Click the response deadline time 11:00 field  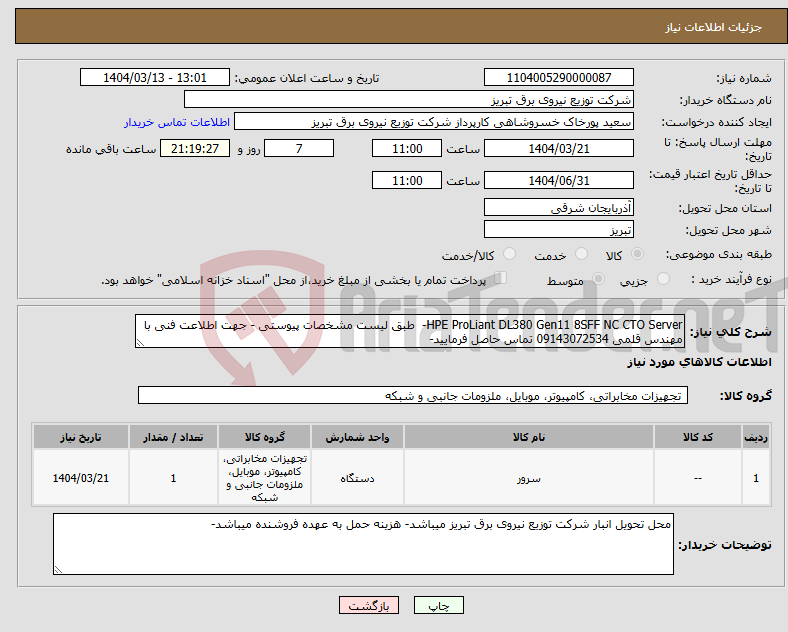pos(407,149)
